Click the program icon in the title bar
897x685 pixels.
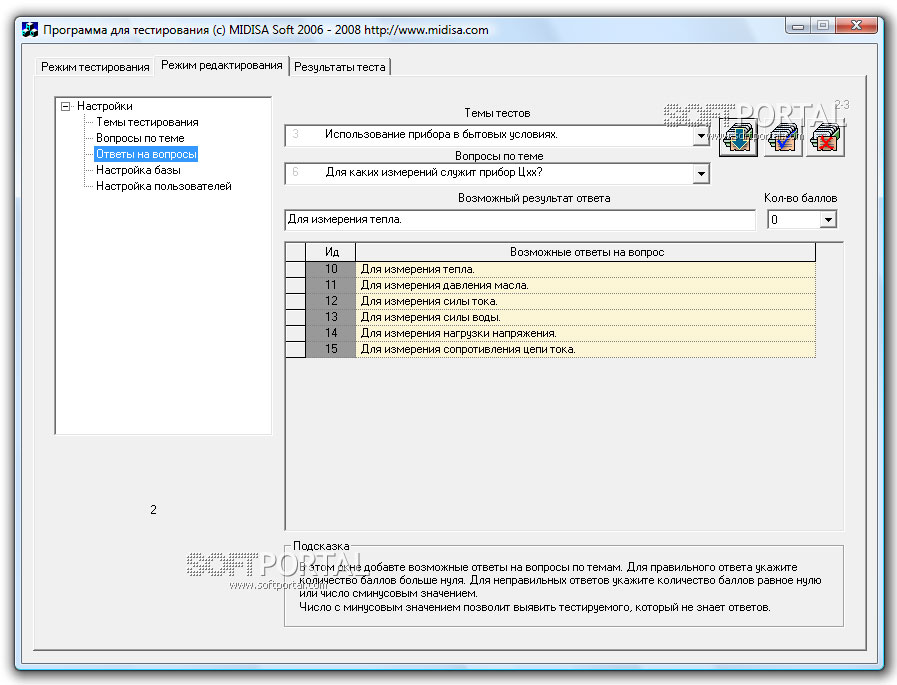pos(30,29)
